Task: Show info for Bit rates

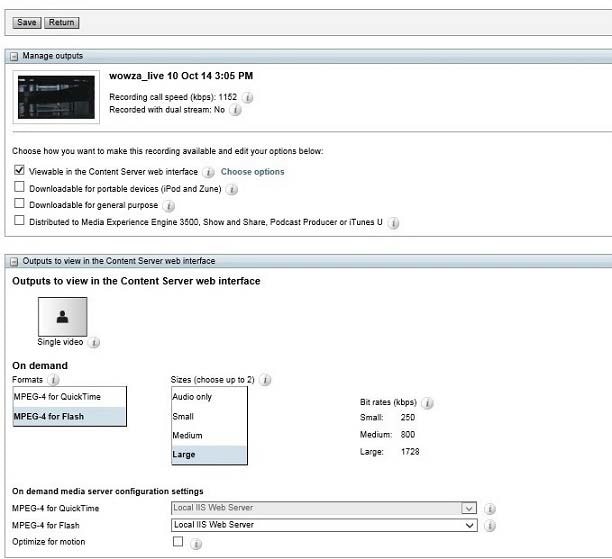Action: [428, 403]
